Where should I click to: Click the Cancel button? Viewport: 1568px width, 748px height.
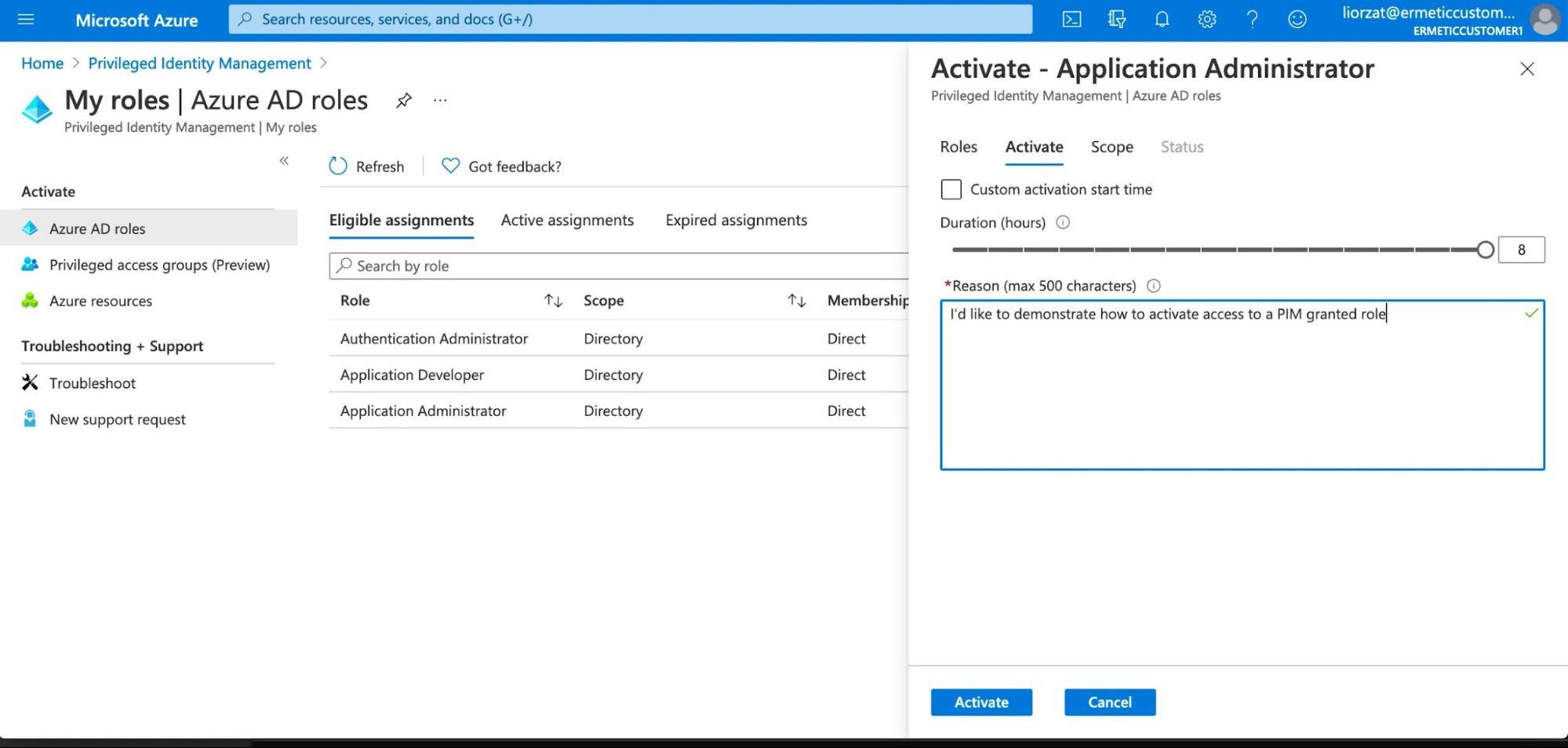(x=1109, y=702)
